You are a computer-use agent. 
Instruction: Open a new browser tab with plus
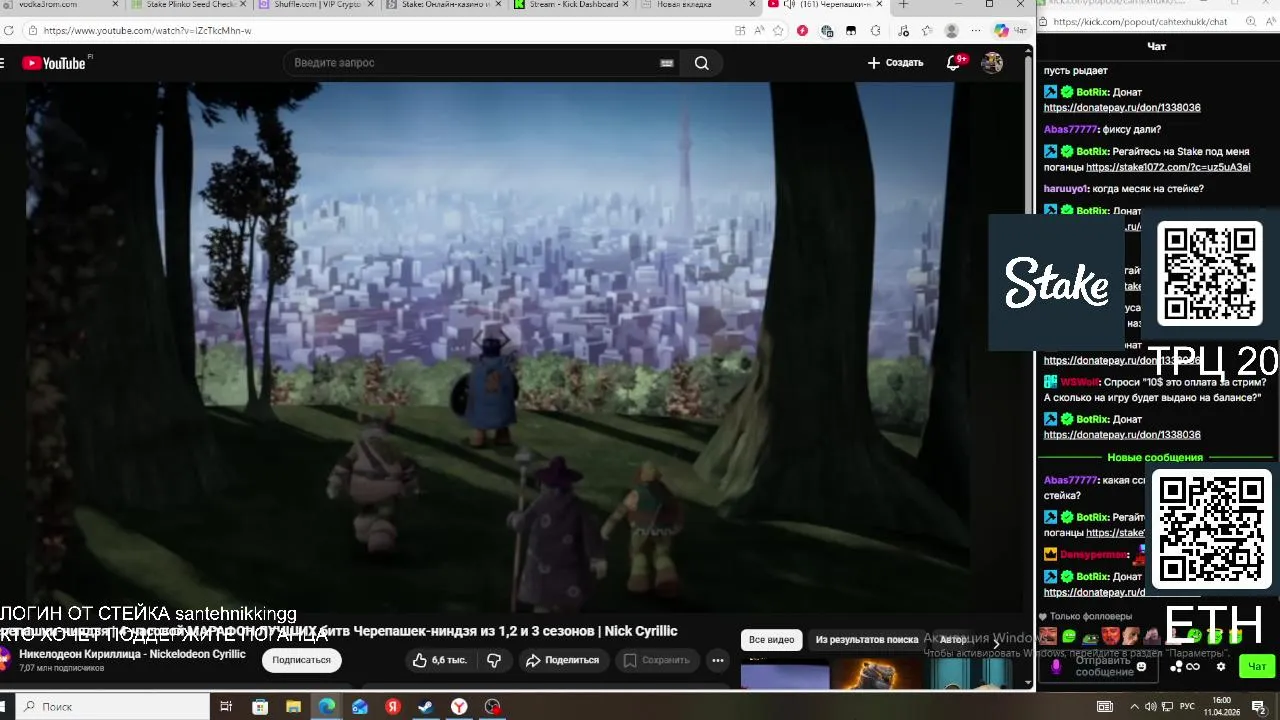click(903, 5)
